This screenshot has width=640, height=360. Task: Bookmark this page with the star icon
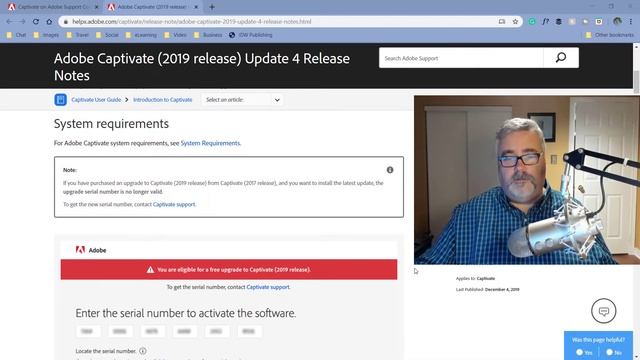coord(515,22)
